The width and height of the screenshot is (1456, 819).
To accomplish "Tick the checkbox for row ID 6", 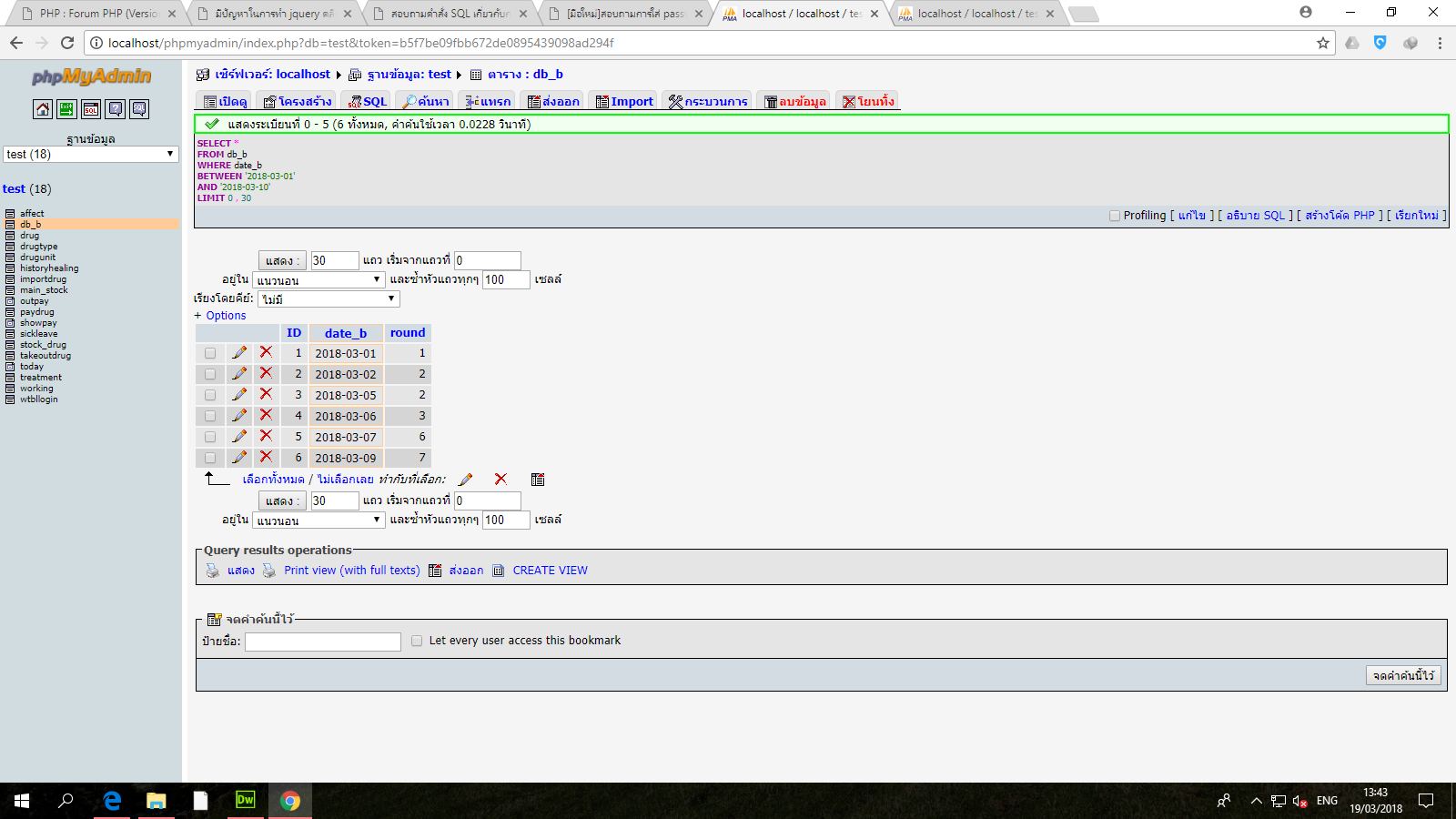I will [x=210, y=458].
